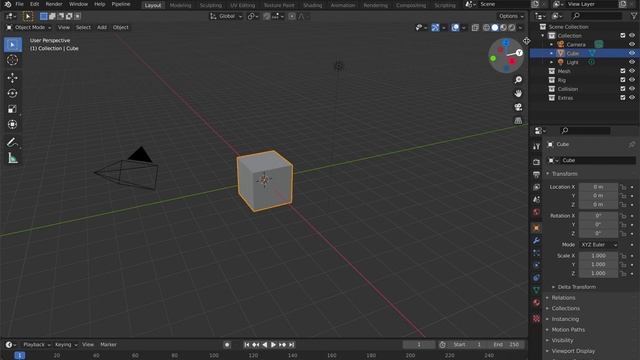Viewport: 640px width, 360px height.
Task: Toggle X-ray view icon
Action: 475,27
